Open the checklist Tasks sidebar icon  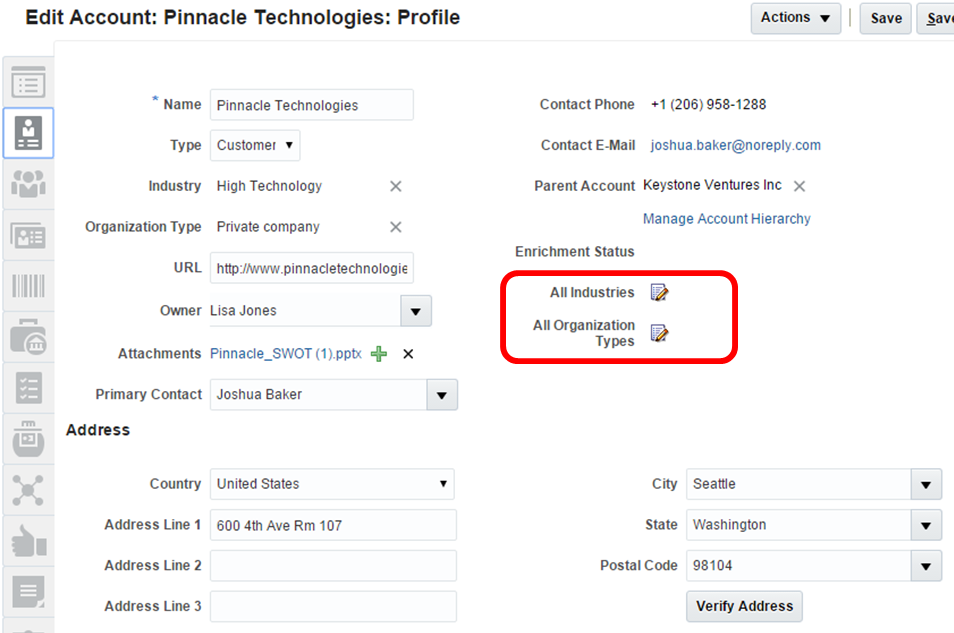pos(28,388)
